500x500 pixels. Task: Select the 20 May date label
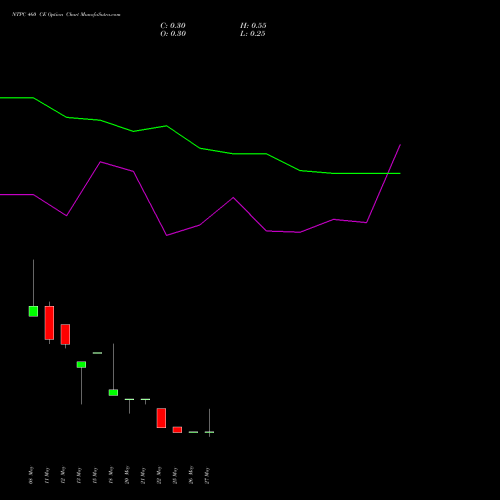point(127,475)
